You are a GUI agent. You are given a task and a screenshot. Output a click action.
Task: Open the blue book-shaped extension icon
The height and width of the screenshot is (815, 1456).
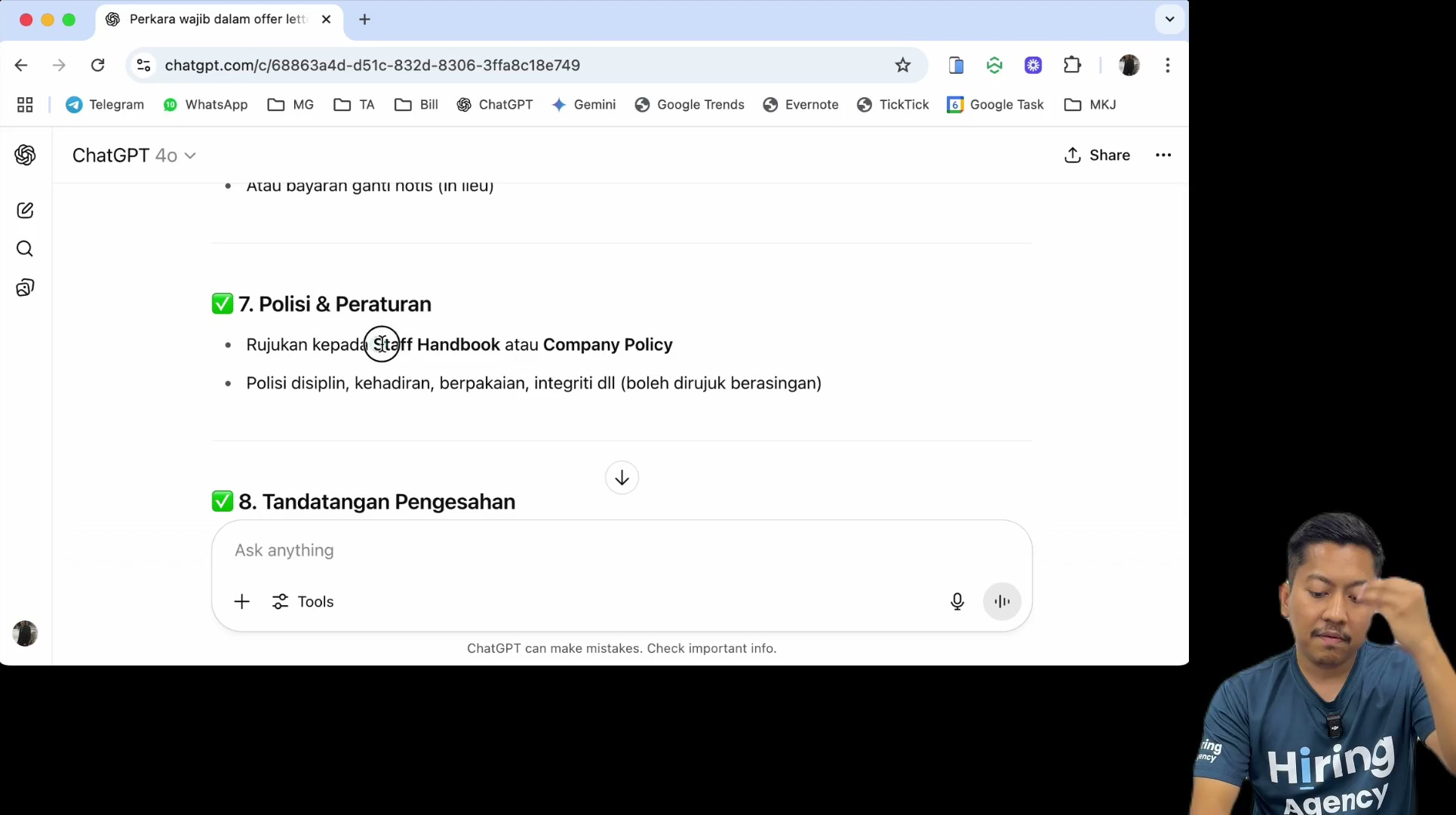956,66
